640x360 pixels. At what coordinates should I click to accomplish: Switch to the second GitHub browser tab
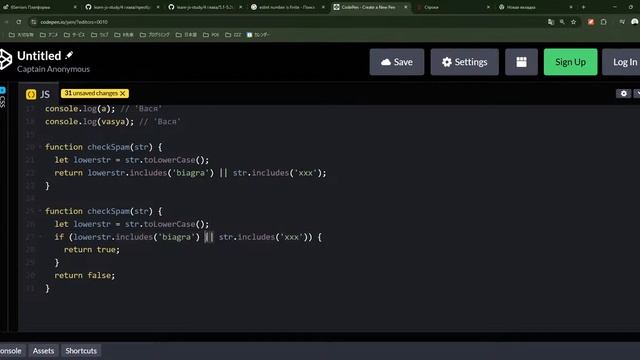[204, 7]
